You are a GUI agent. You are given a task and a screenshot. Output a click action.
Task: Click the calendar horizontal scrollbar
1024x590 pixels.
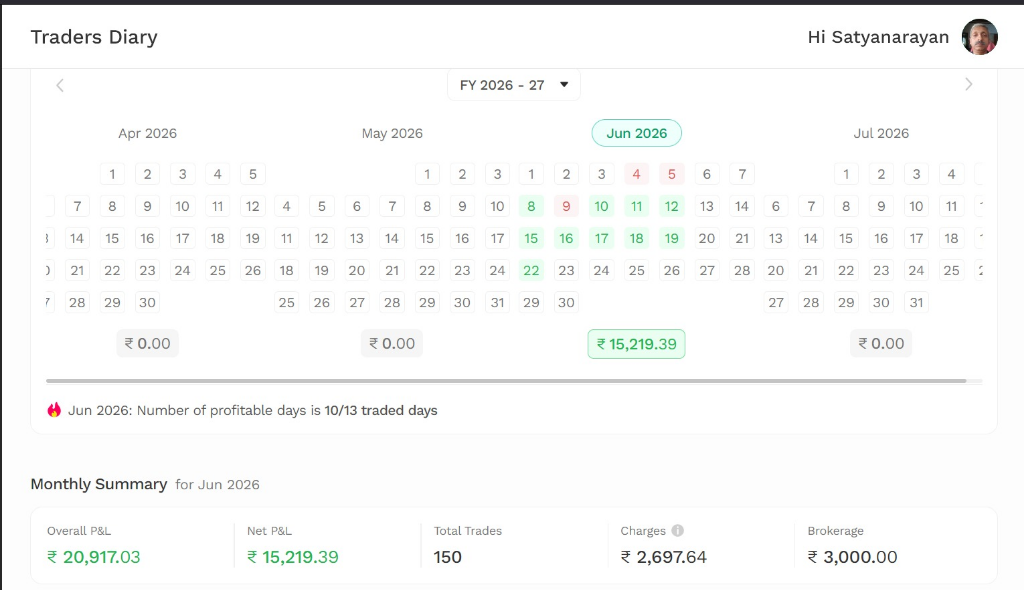506,380
